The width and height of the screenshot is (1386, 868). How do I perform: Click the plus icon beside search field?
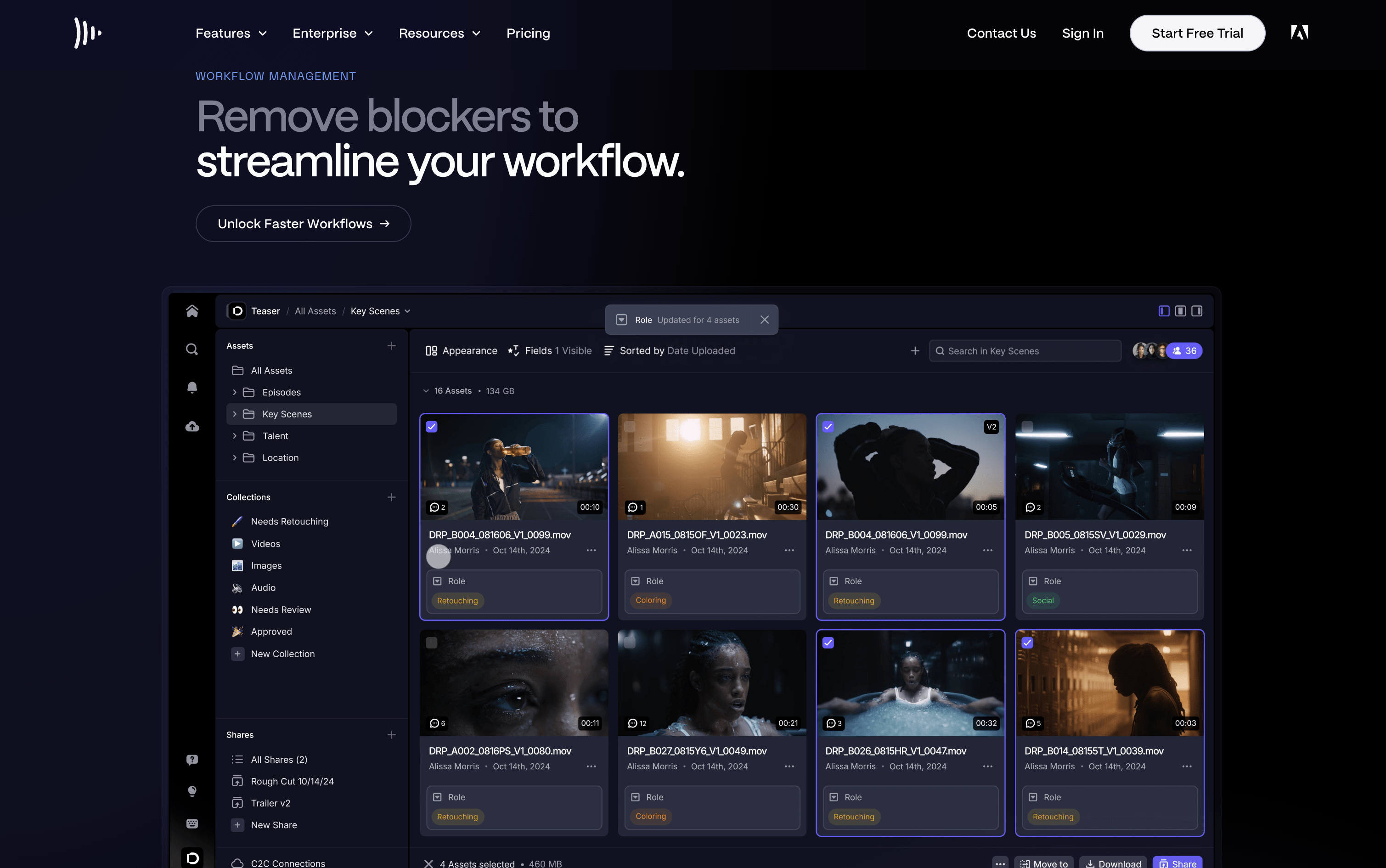click(x=915, y=351)
